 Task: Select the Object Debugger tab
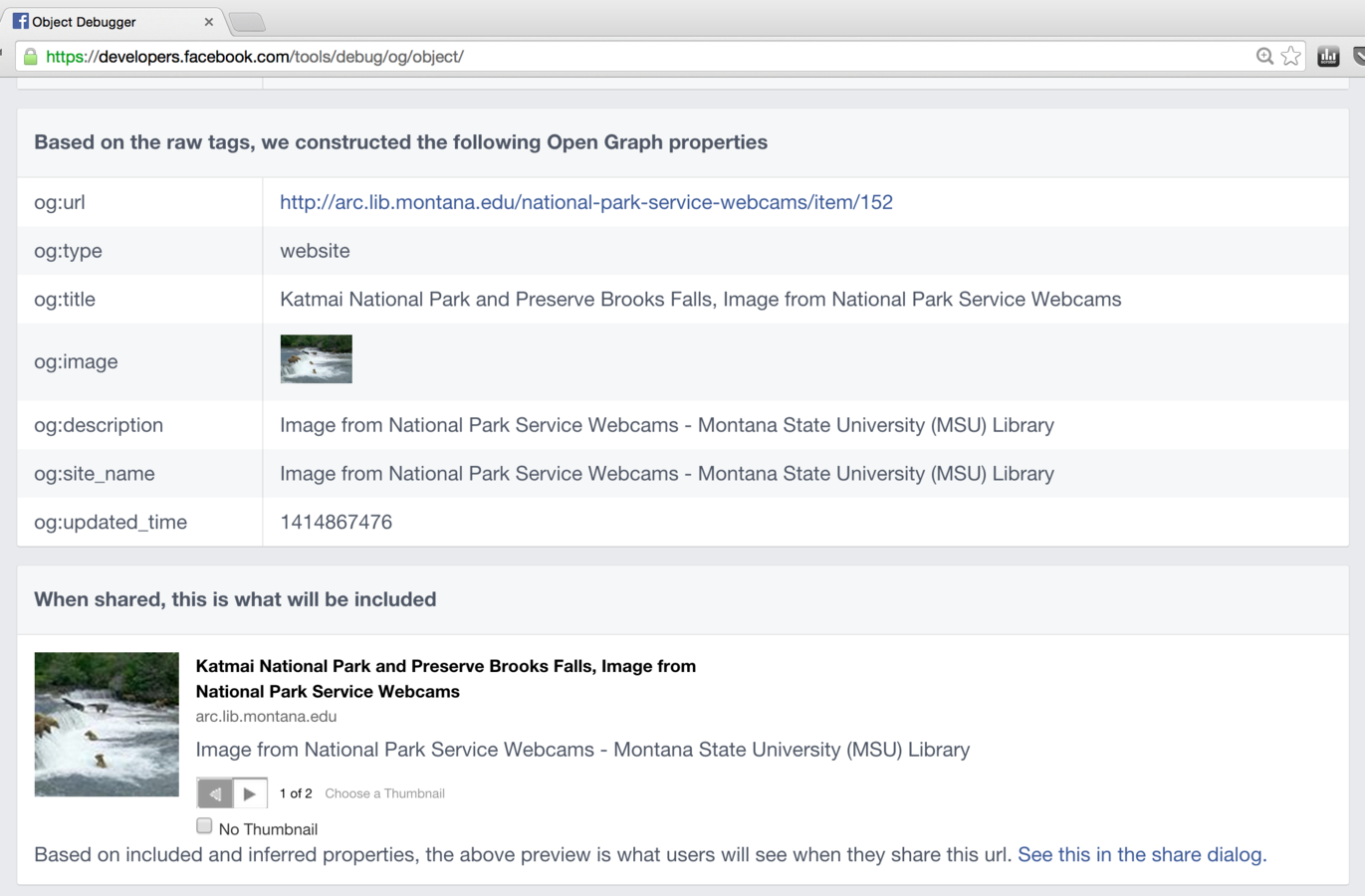[113, 21]
